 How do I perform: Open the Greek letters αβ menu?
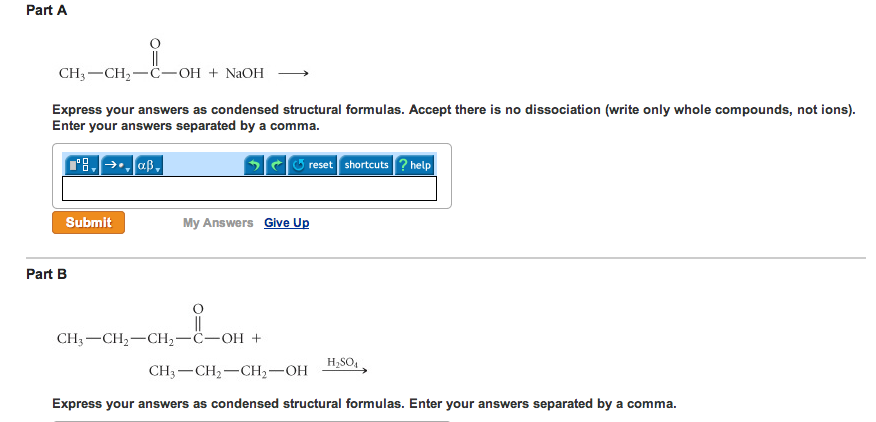tap(149, 165)
